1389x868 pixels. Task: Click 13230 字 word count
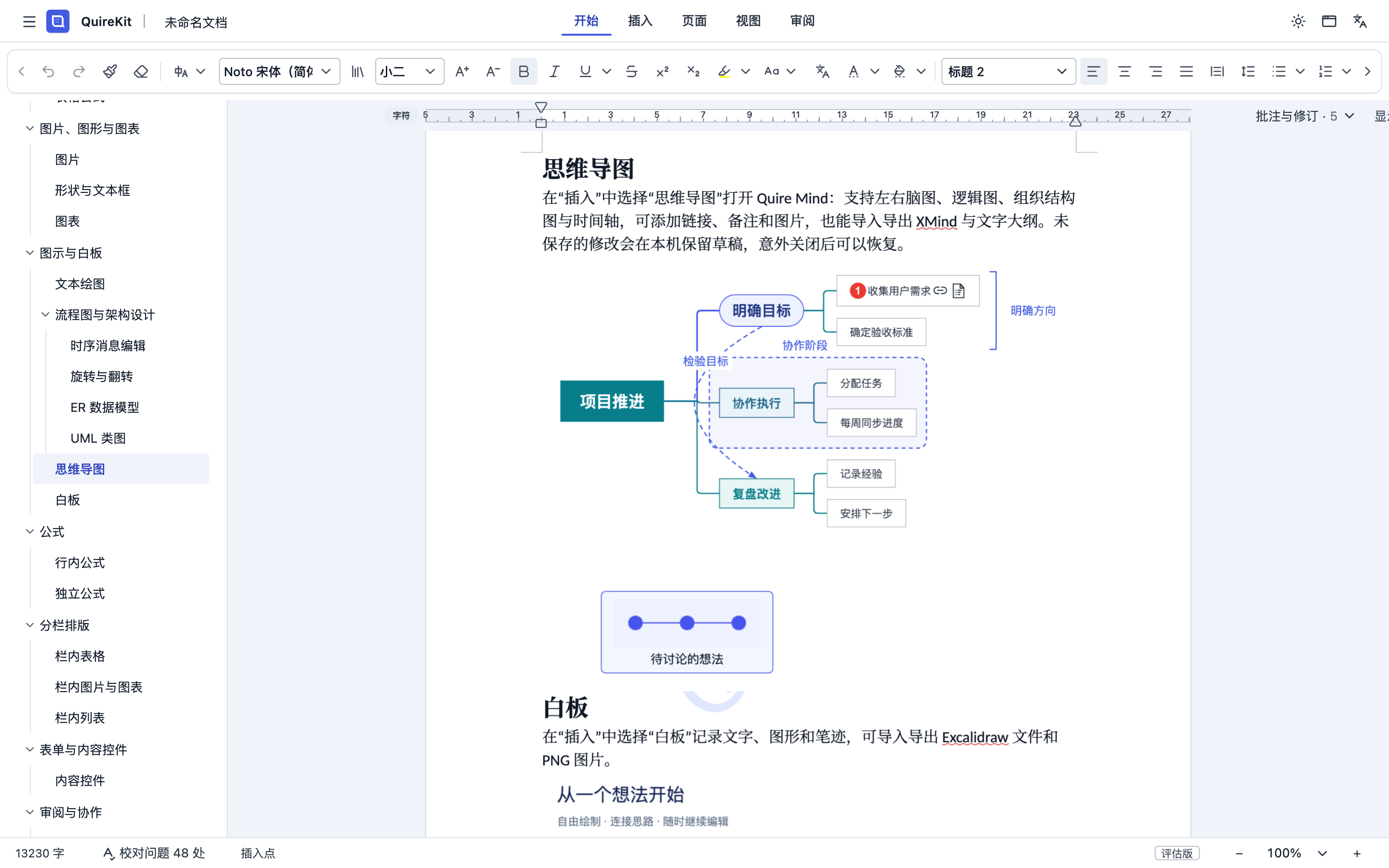40,853
